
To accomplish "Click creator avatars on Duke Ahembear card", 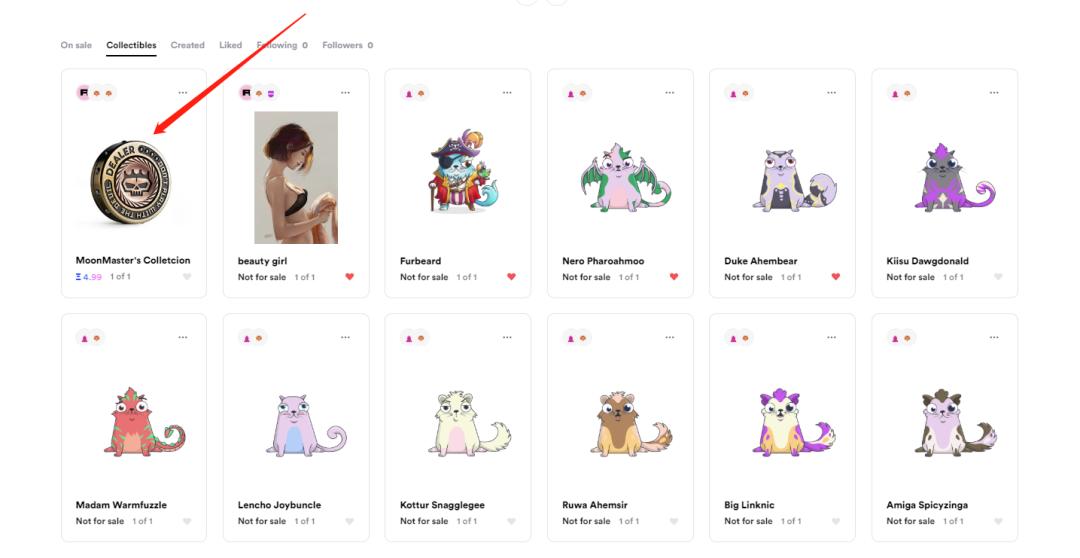I will pyautogui.click(x=740, y=93).
